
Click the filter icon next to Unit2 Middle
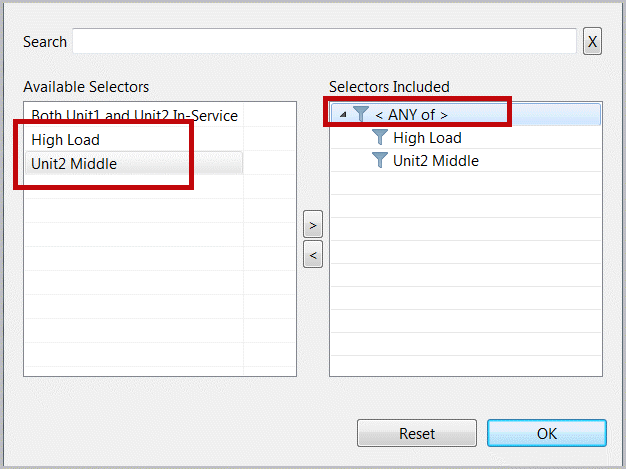click(380, 160)
